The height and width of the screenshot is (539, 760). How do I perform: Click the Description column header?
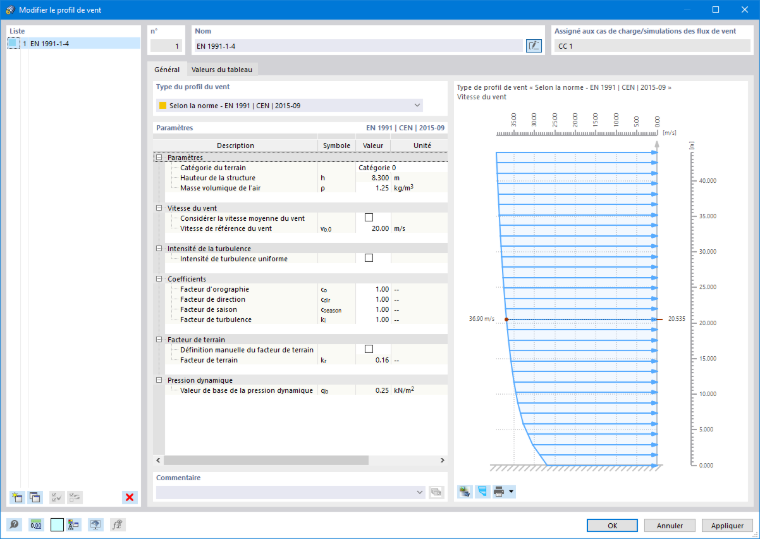click(x=235, y=145)
